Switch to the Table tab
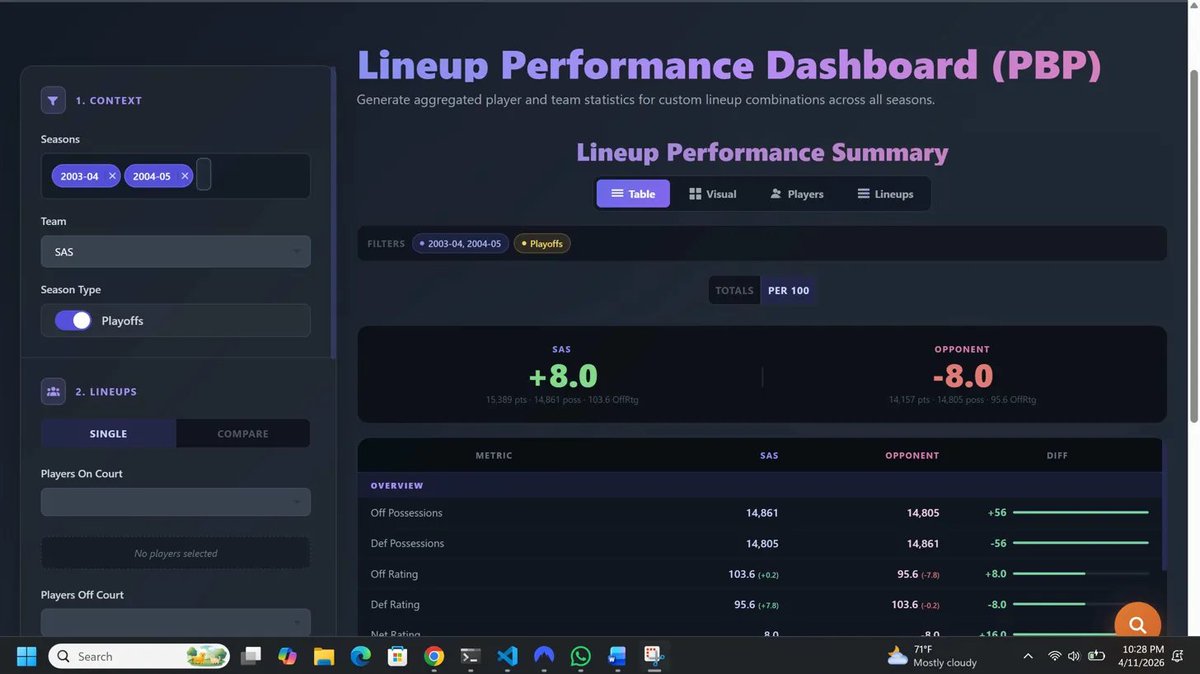Viewport: 1200px width, 674px height. [x=633, y=194]
